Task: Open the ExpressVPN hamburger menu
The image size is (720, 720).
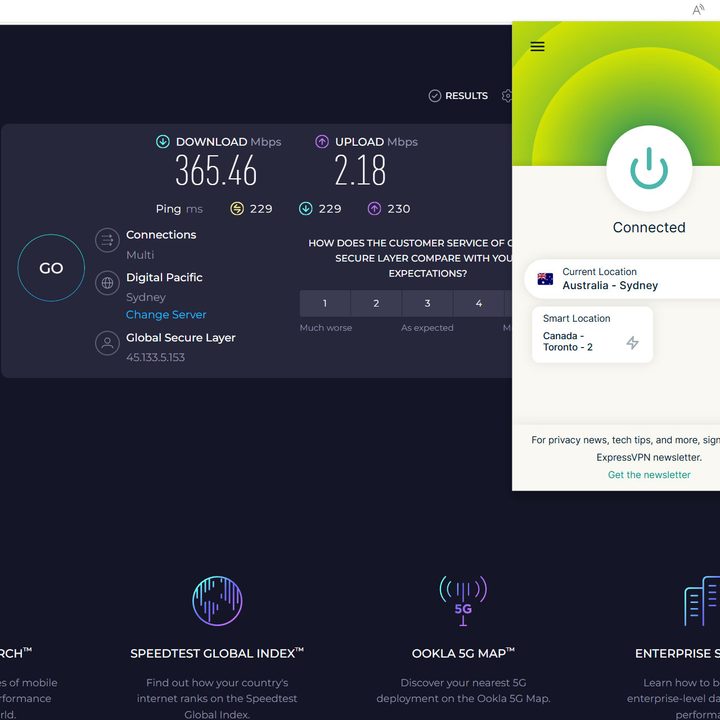Action: click(537, 46)
